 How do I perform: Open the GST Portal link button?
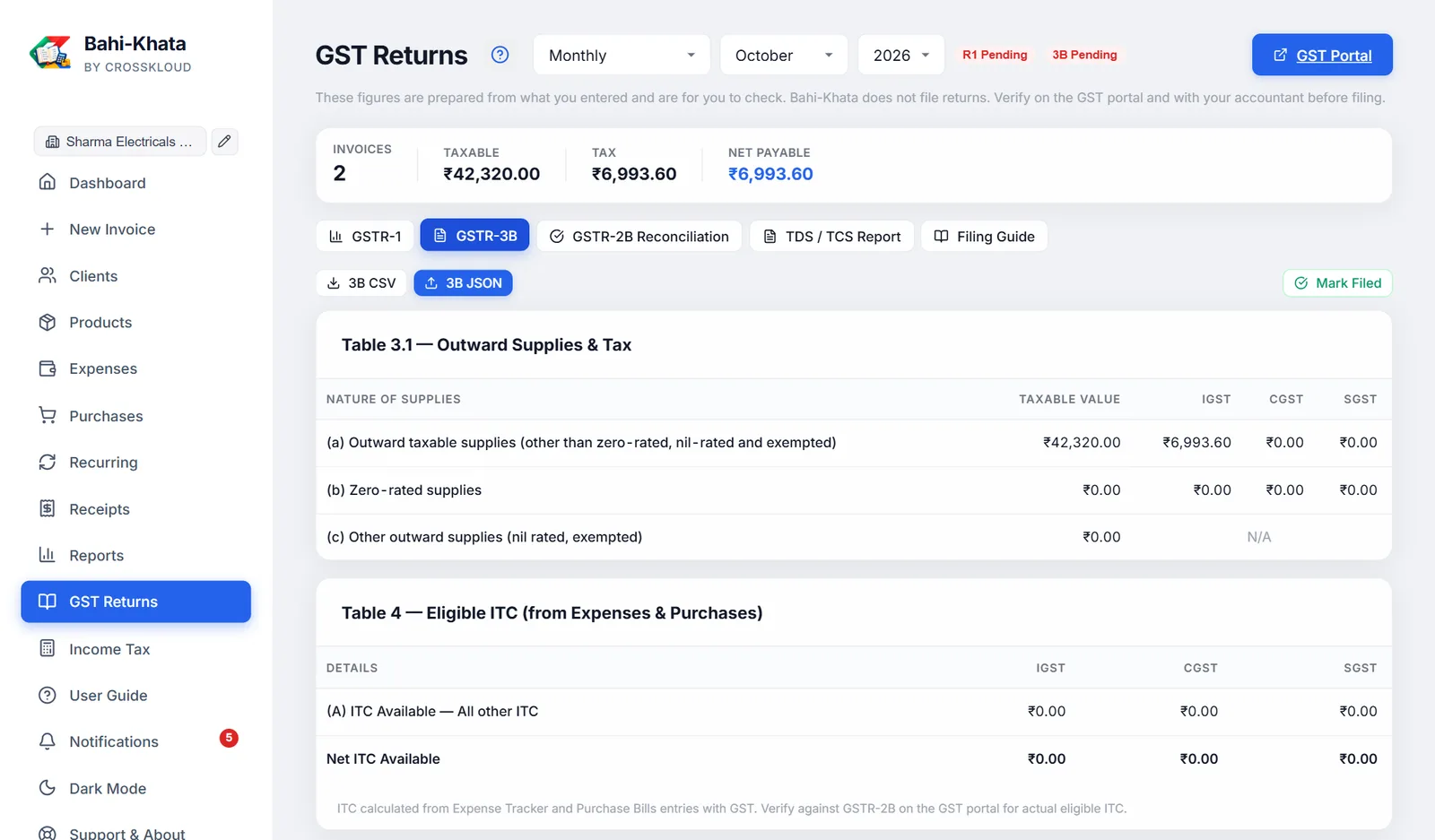point(1322,55)
